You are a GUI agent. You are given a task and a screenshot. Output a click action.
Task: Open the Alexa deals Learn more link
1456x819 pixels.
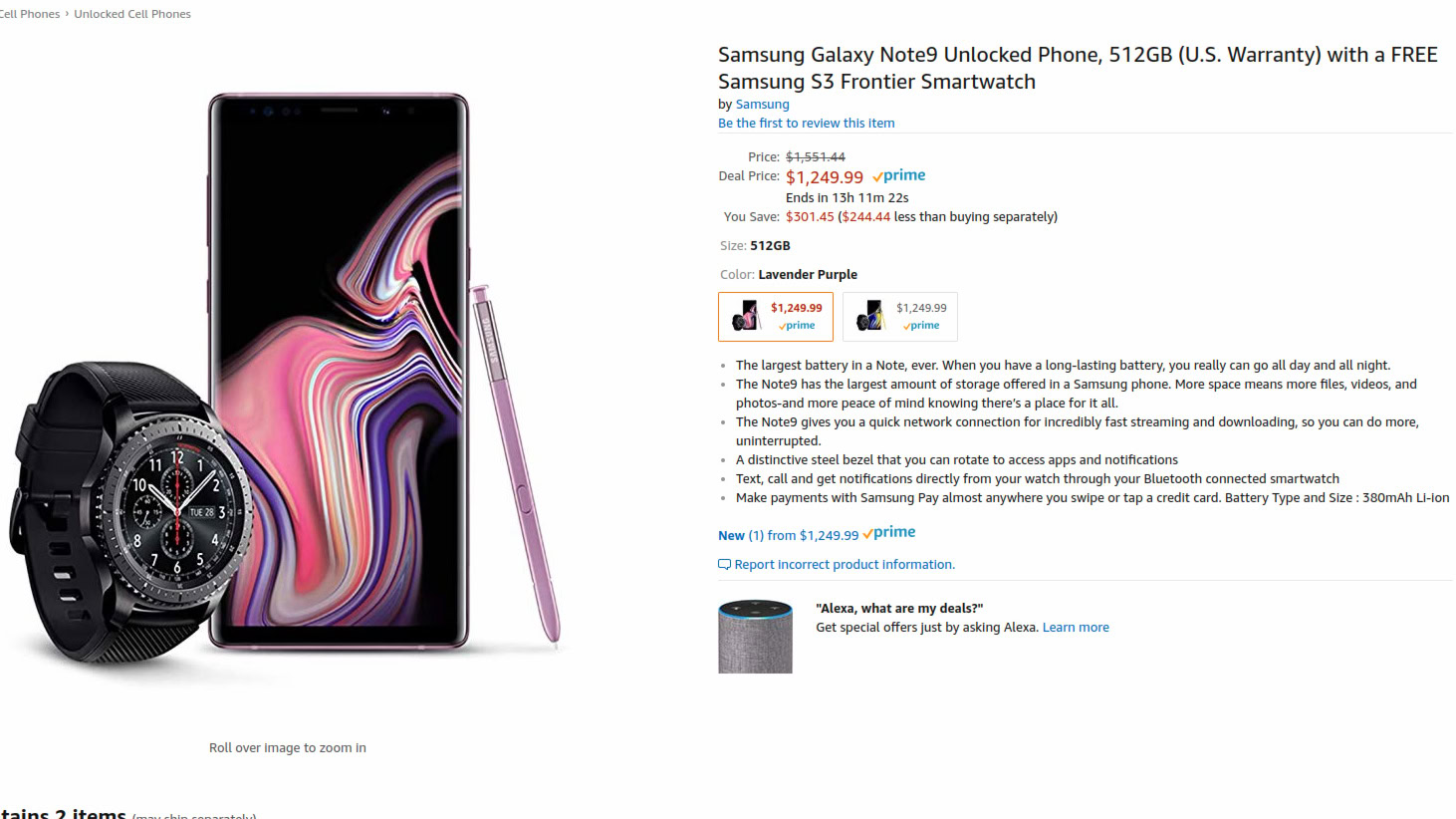pyautogui.click(x=1076, y=627)
